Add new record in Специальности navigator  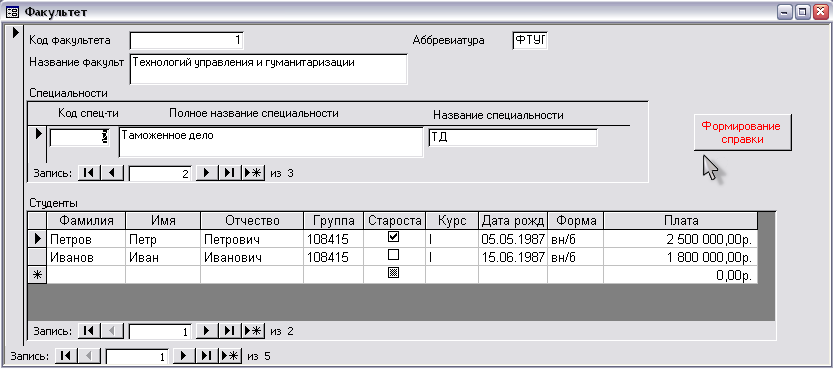tap(253, 173)
